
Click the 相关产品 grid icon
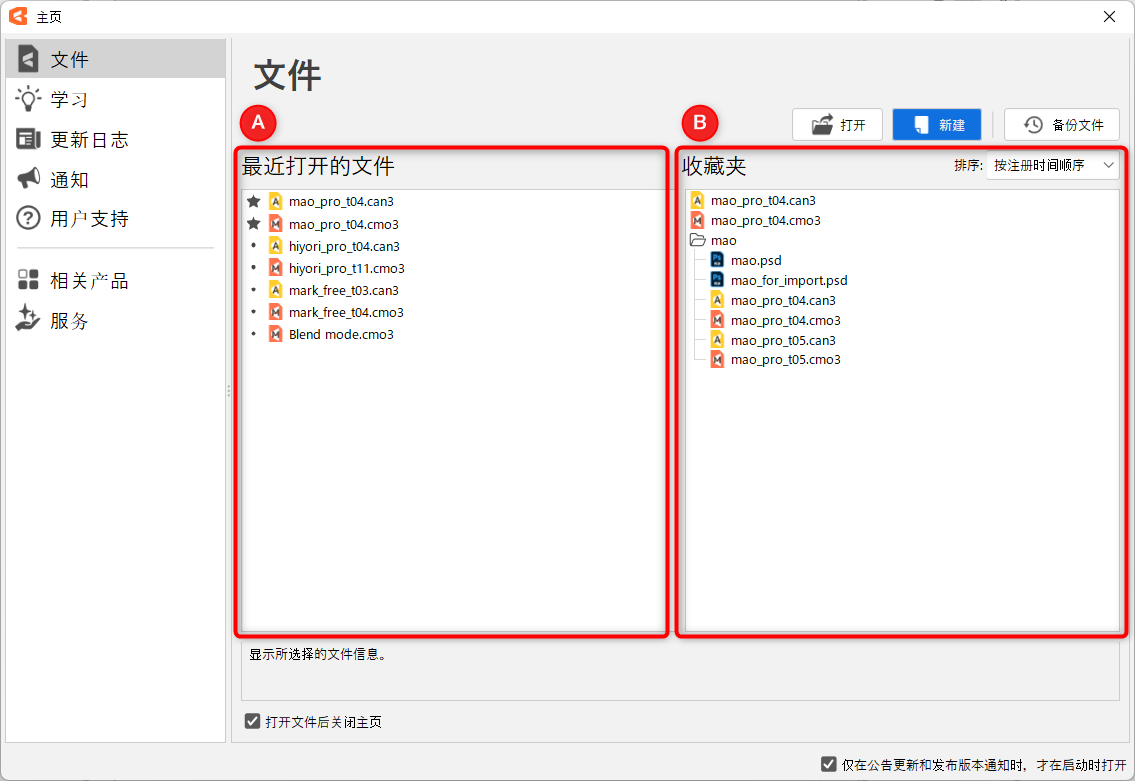[28, 280]
